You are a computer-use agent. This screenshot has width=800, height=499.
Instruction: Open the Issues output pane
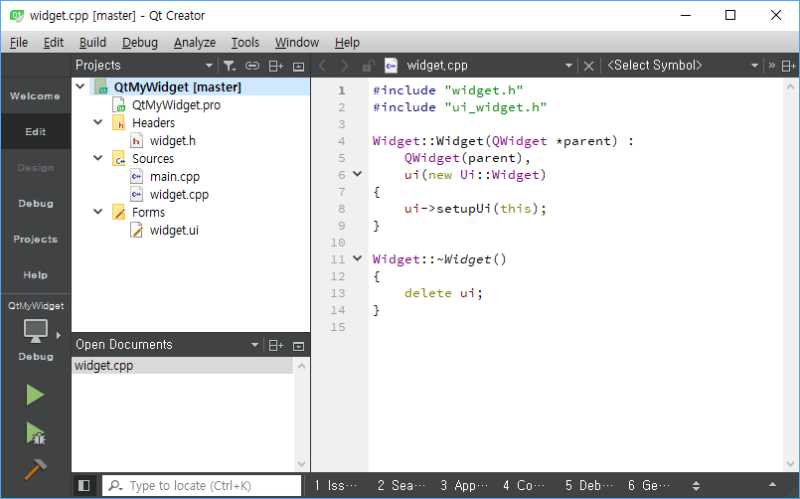pos(336,485)
